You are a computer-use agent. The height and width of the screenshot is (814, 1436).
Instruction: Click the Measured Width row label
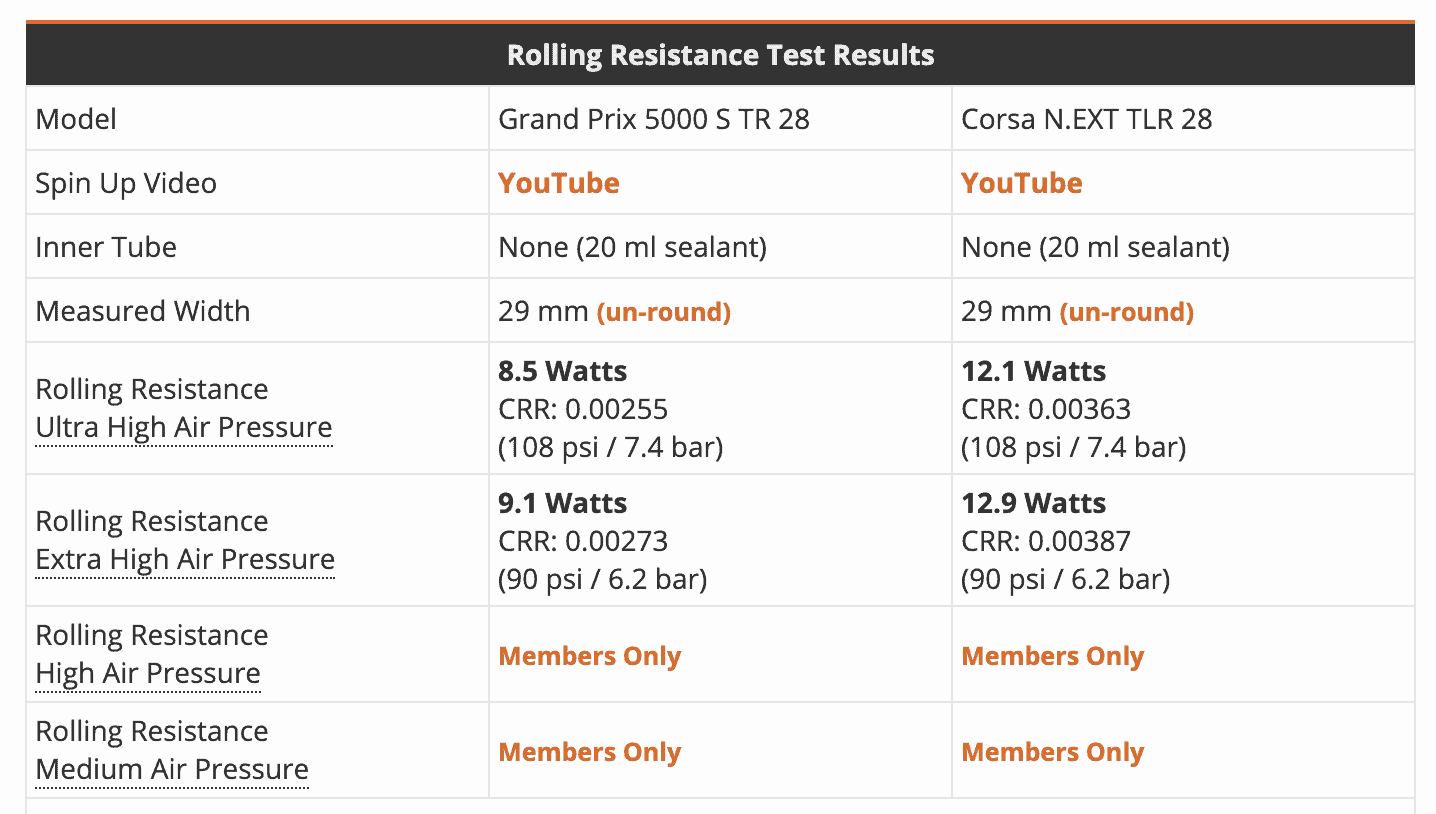[143, 311]
